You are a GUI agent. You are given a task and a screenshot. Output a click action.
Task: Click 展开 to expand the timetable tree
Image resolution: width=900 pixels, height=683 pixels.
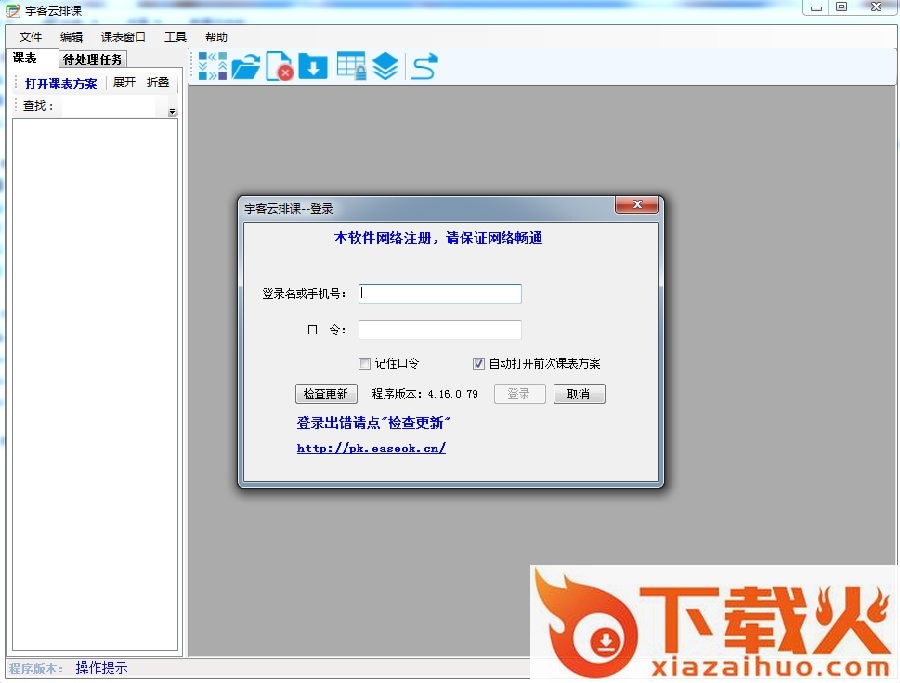124,83
